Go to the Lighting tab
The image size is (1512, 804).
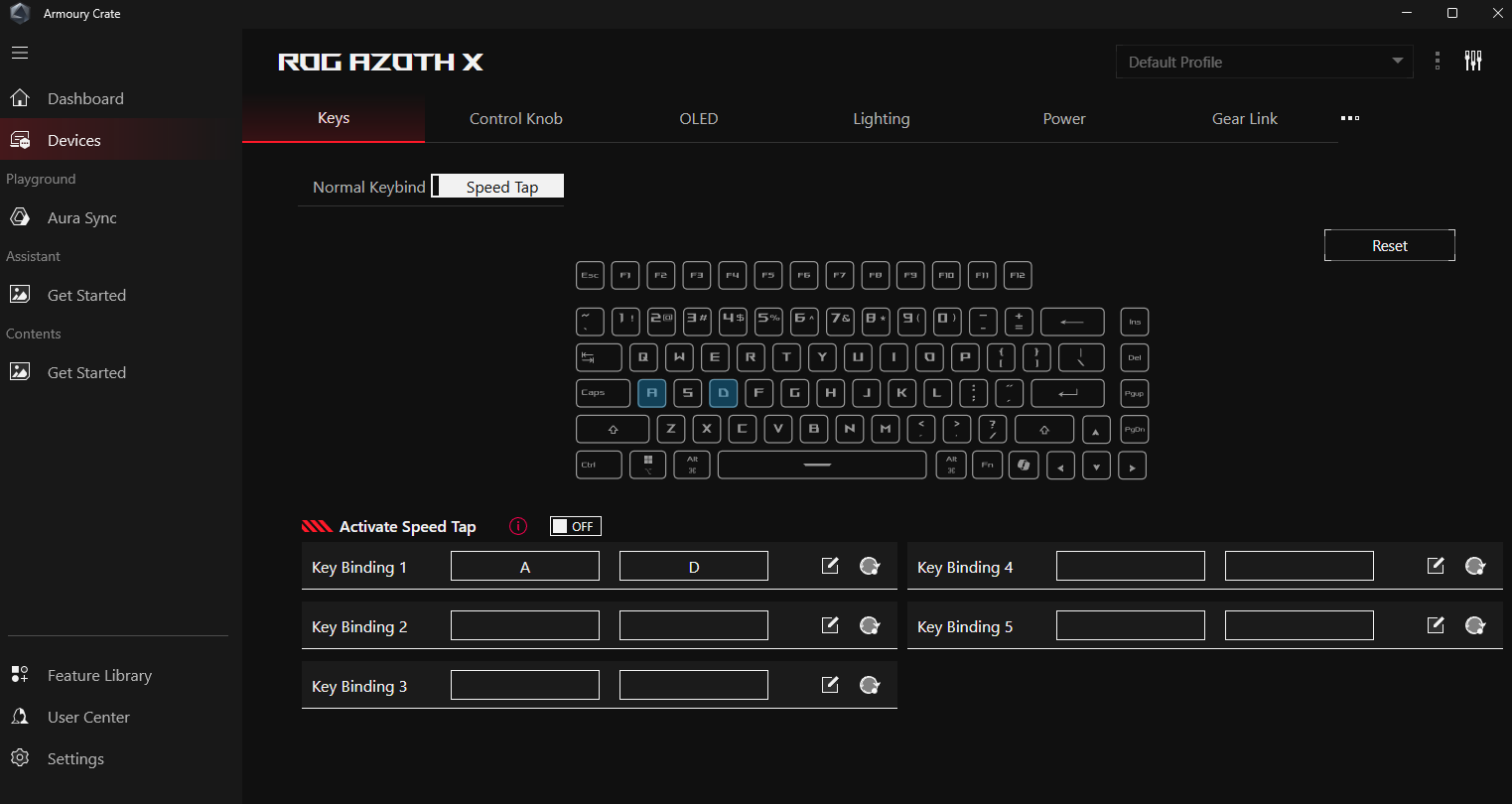click(x=882, y=118)
